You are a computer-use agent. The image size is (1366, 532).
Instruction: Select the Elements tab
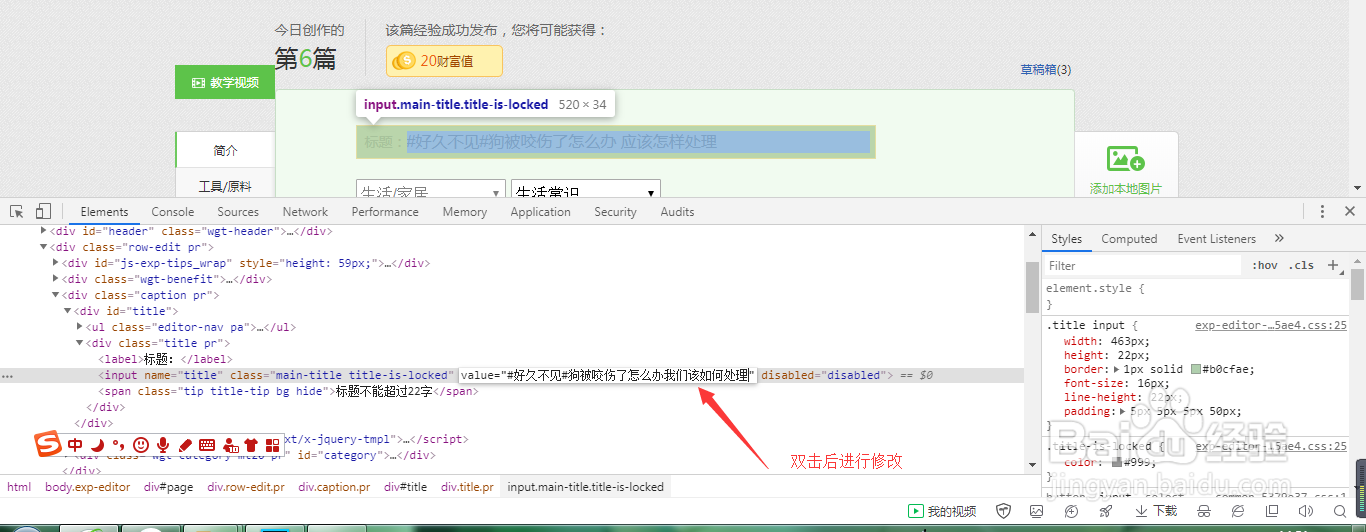tap(104, 212)
